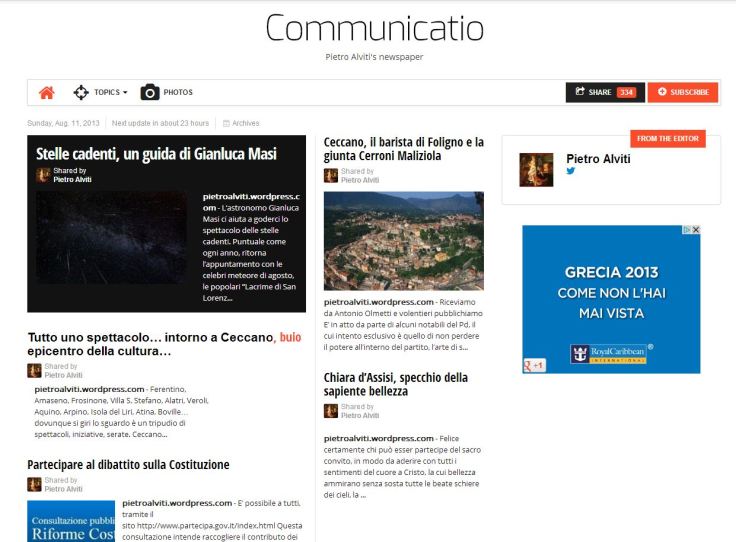Open the Ceccano barista di Foligno article
This screenshot has height=542, width=736.
tap(403, 149)
